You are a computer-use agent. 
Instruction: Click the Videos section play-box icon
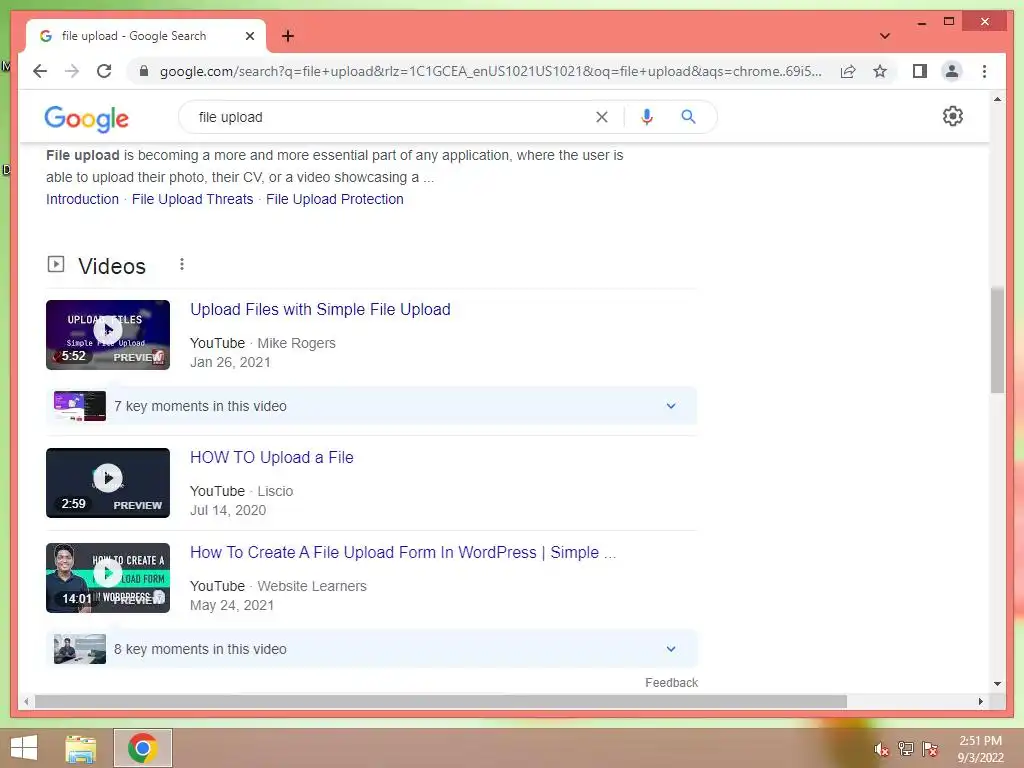coord(56,264)
